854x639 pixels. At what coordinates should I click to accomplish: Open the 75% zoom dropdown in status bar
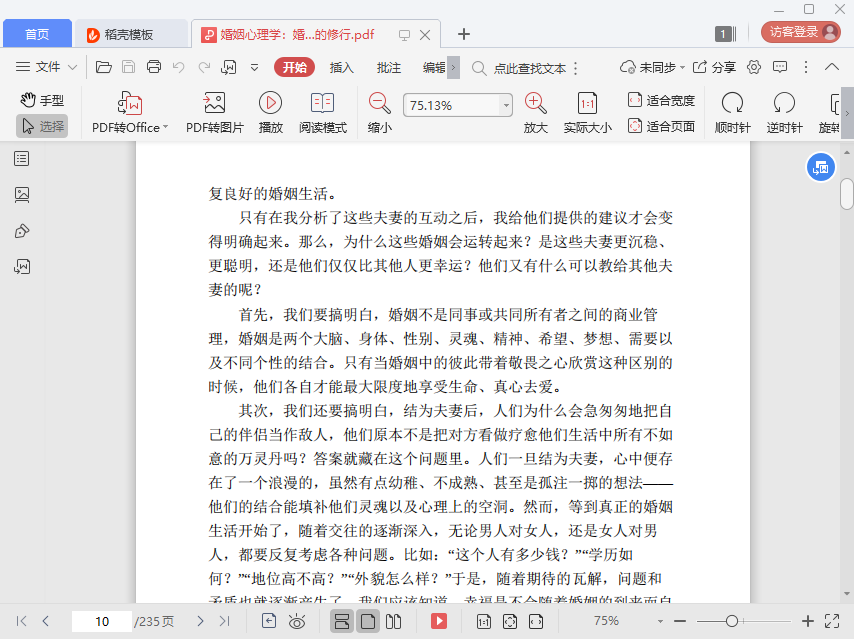(660, 621)
